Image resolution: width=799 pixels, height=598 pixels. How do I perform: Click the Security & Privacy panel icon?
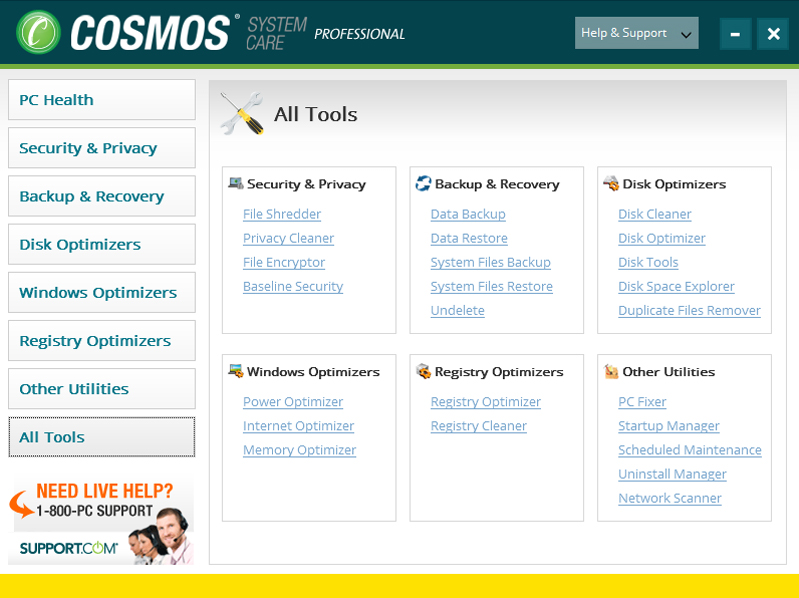click(235, 183)
